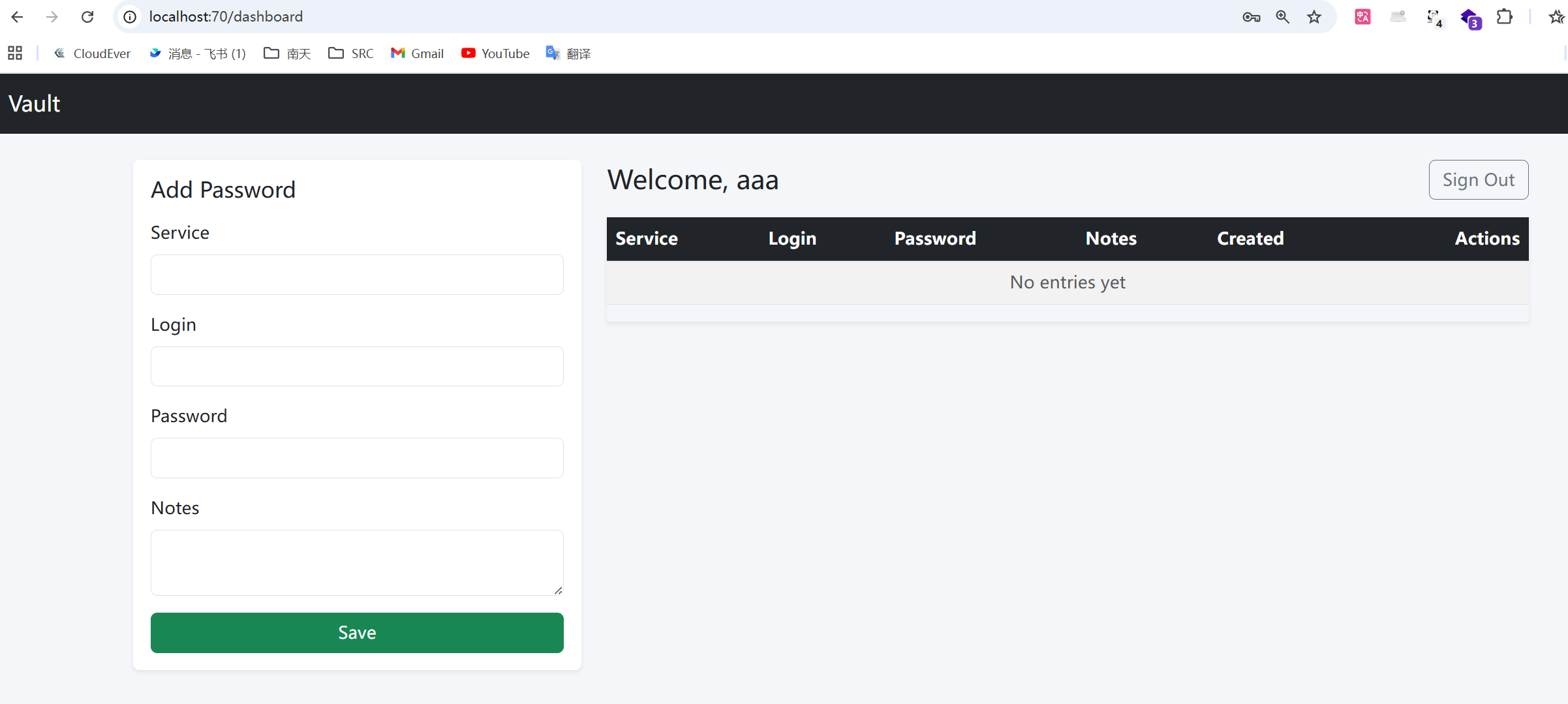Viewport: 1568px width, 704px height.
Task: Click the address bar URL localhost:70/dashboard
Action: (x=226, y=17)
